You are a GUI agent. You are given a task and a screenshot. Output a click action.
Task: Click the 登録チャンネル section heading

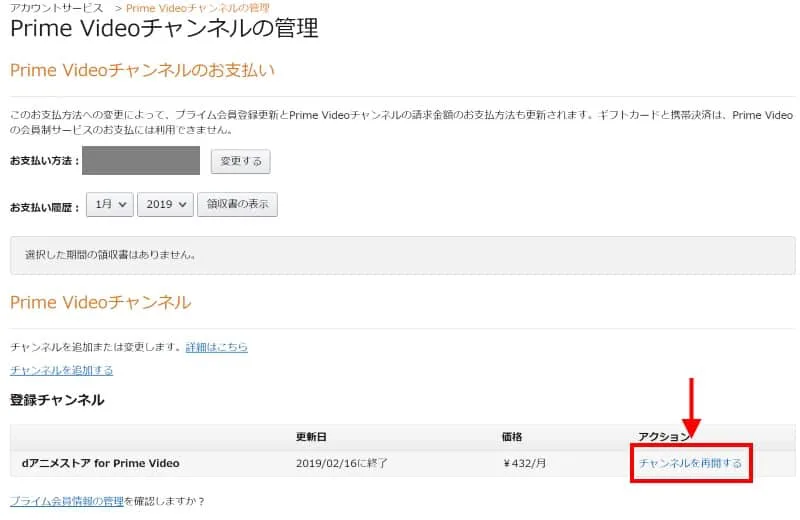[57, 400]
